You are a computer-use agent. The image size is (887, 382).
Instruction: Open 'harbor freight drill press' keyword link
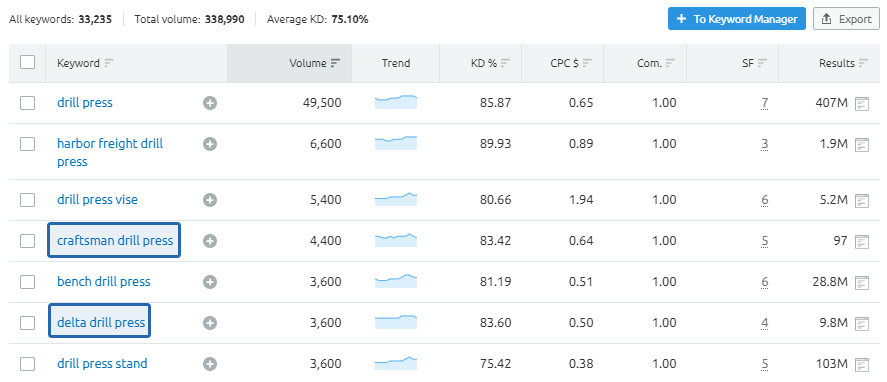110,152
